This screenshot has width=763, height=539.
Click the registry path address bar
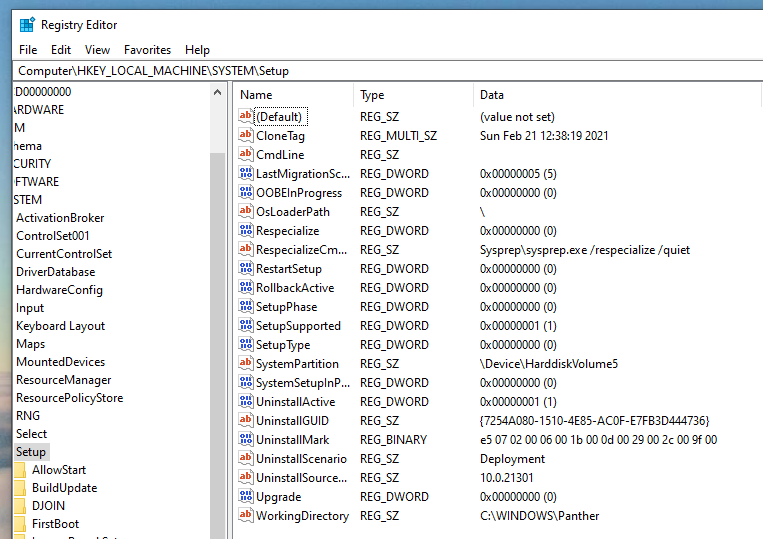(388, 71)
